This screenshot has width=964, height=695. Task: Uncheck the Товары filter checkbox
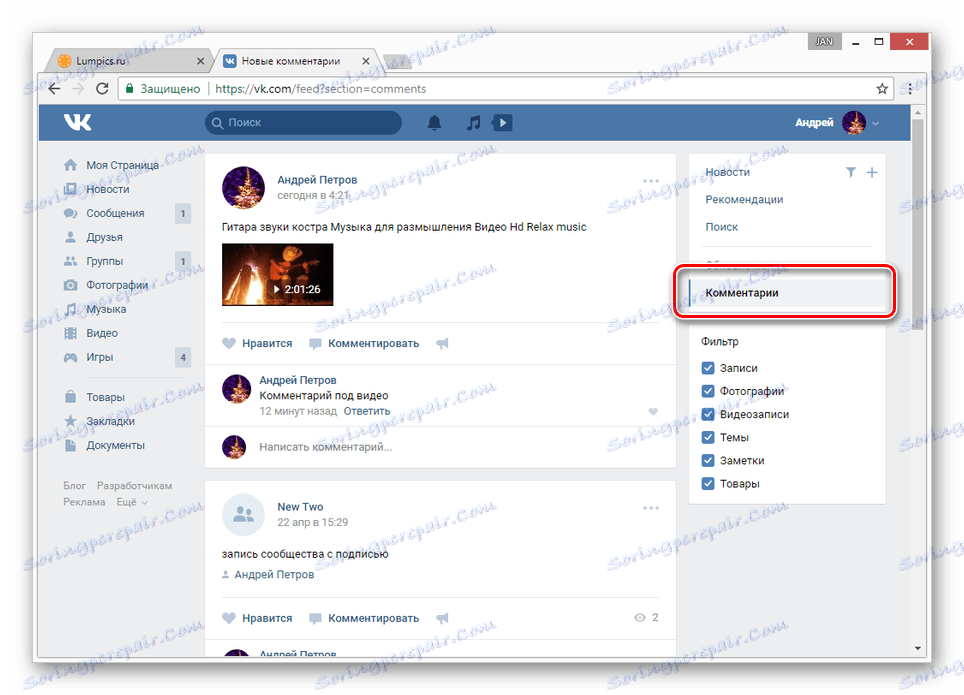pyautogui.click(x=708, y=483)
